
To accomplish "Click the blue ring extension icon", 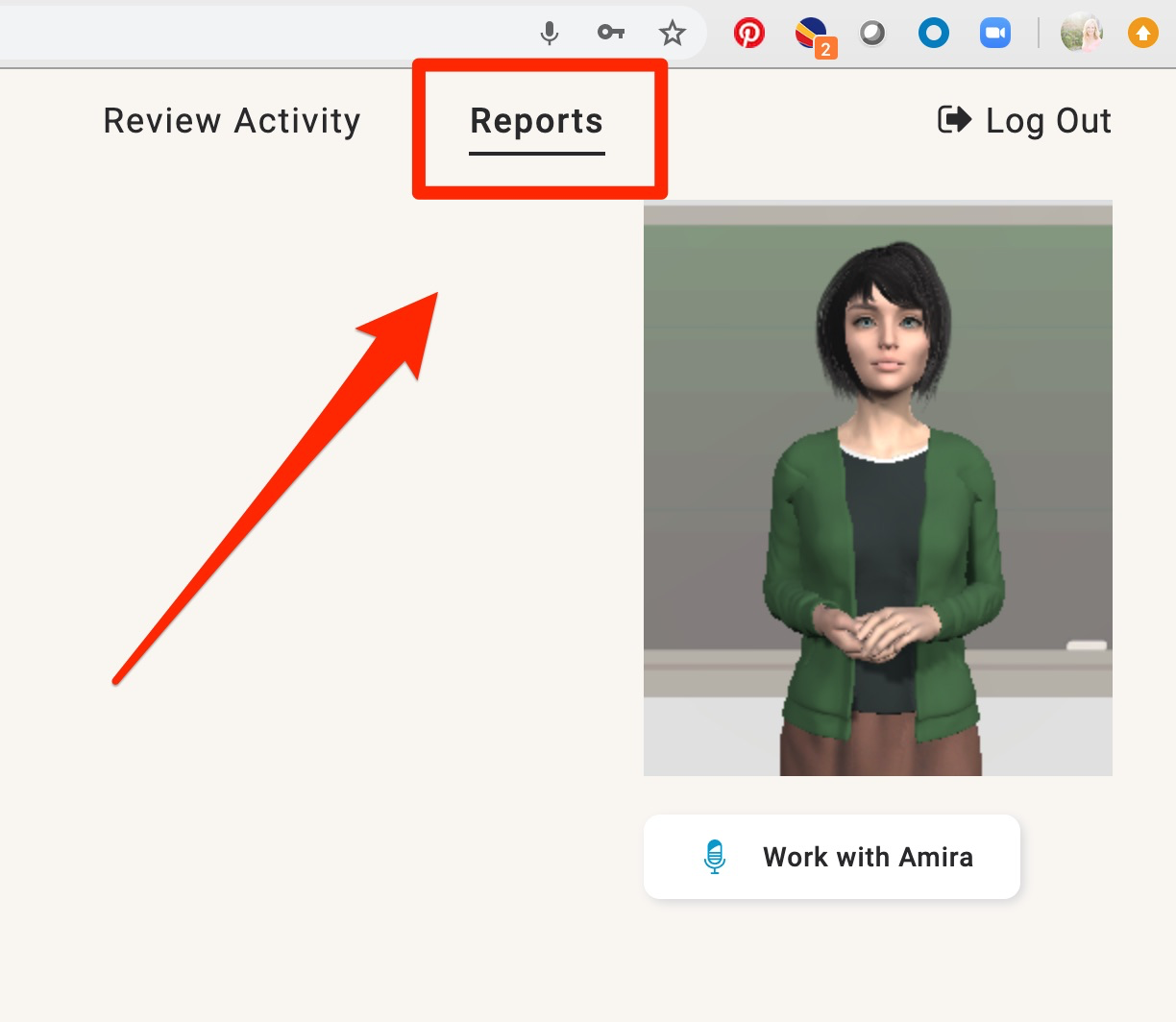I will click(934, 34).
